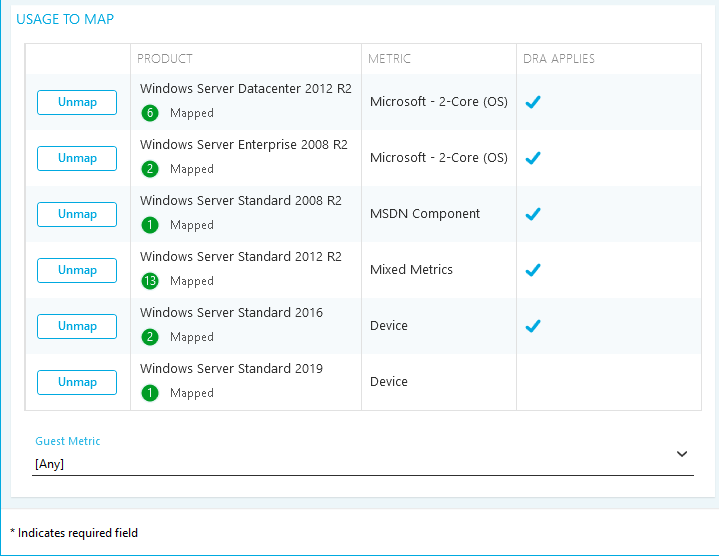Click the green 2 badge for Standard 2016

point(151,337)
